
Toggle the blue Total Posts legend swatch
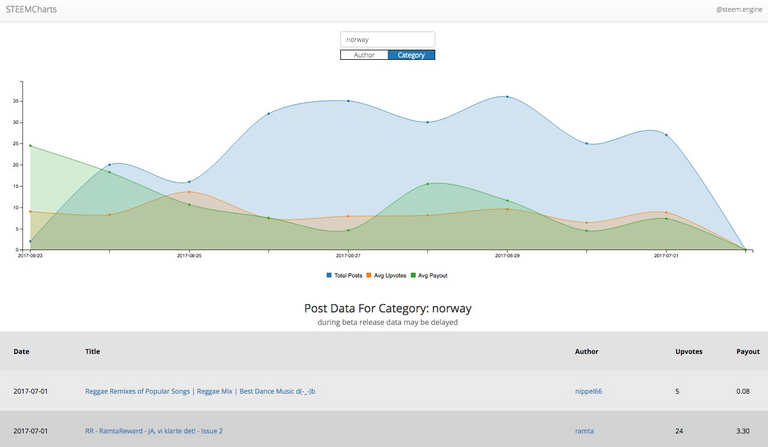pos(329,275)
